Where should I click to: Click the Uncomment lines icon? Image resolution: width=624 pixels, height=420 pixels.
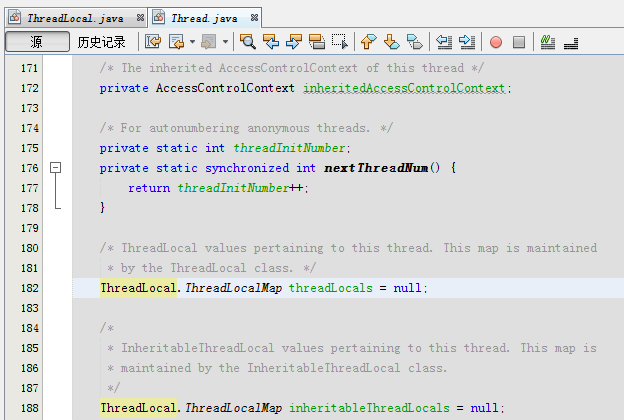point(571,43)
